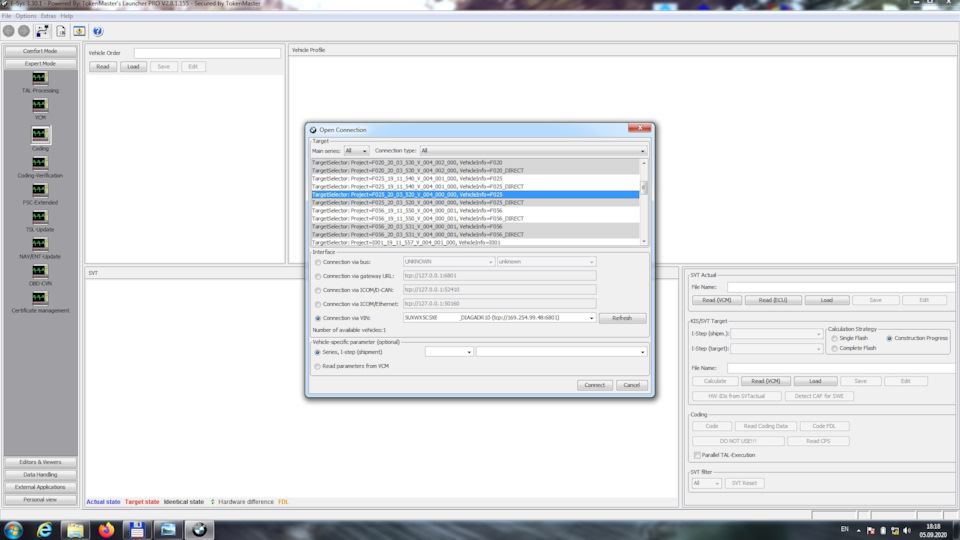Open the File menu
The height and width of the screenshot is (540, 960).
click(x=6, y=16)
